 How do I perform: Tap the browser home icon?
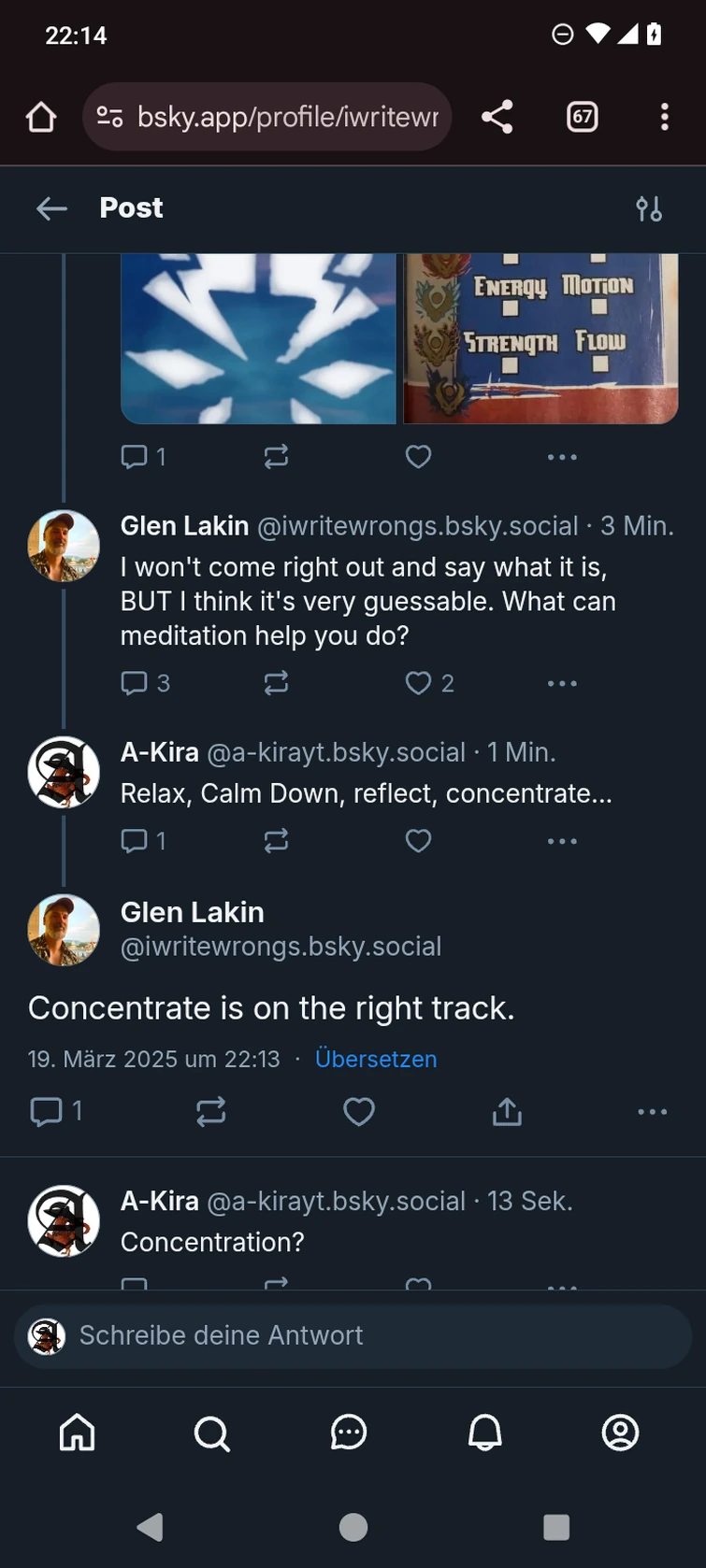click(x=41, y=118)
